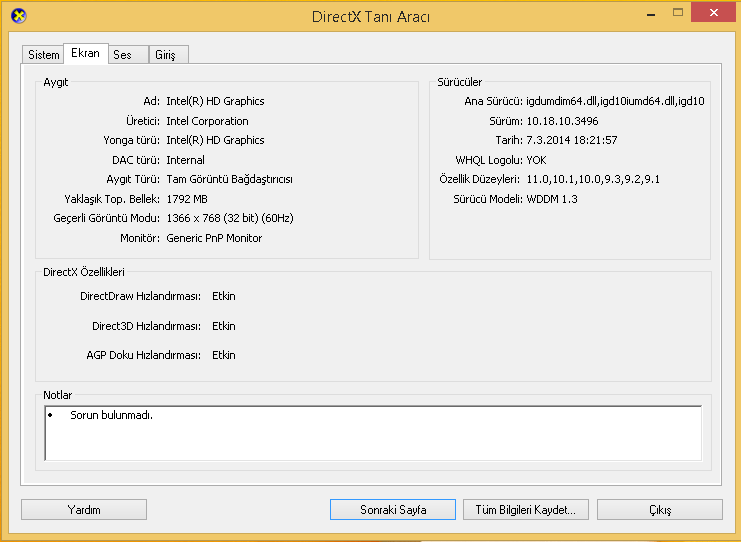The image size is (741, 542).
Task: Click the 'Geçerli Görüntü Modu:' label
Action: point(107,218)
